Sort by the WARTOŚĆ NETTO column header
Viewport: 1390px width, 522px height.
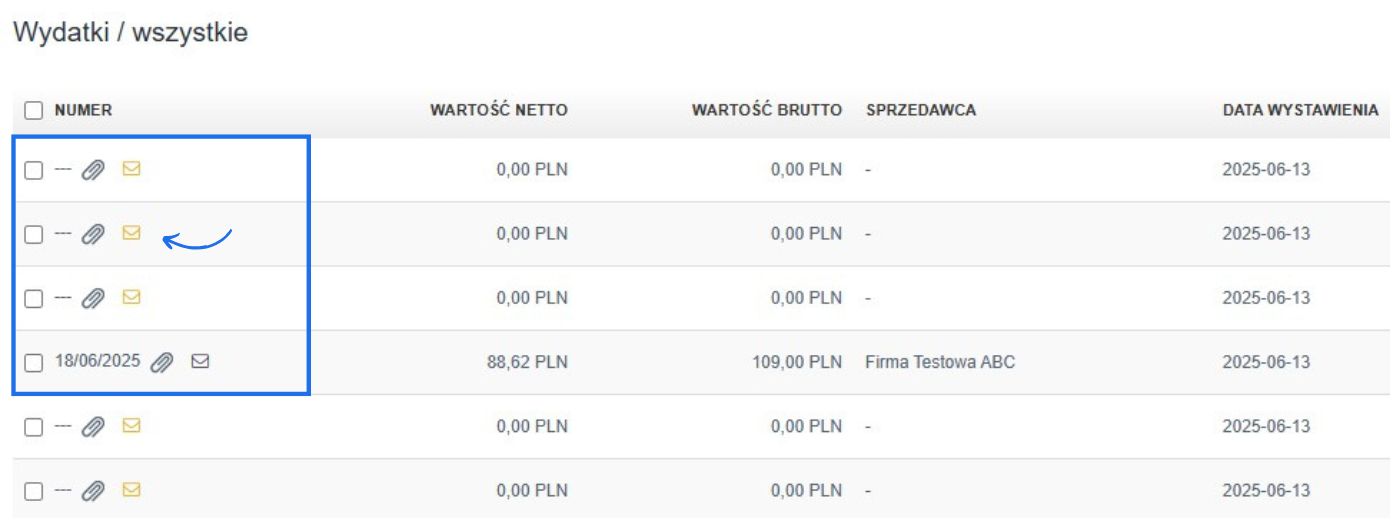pyautogui.click(x=498, y=110)
